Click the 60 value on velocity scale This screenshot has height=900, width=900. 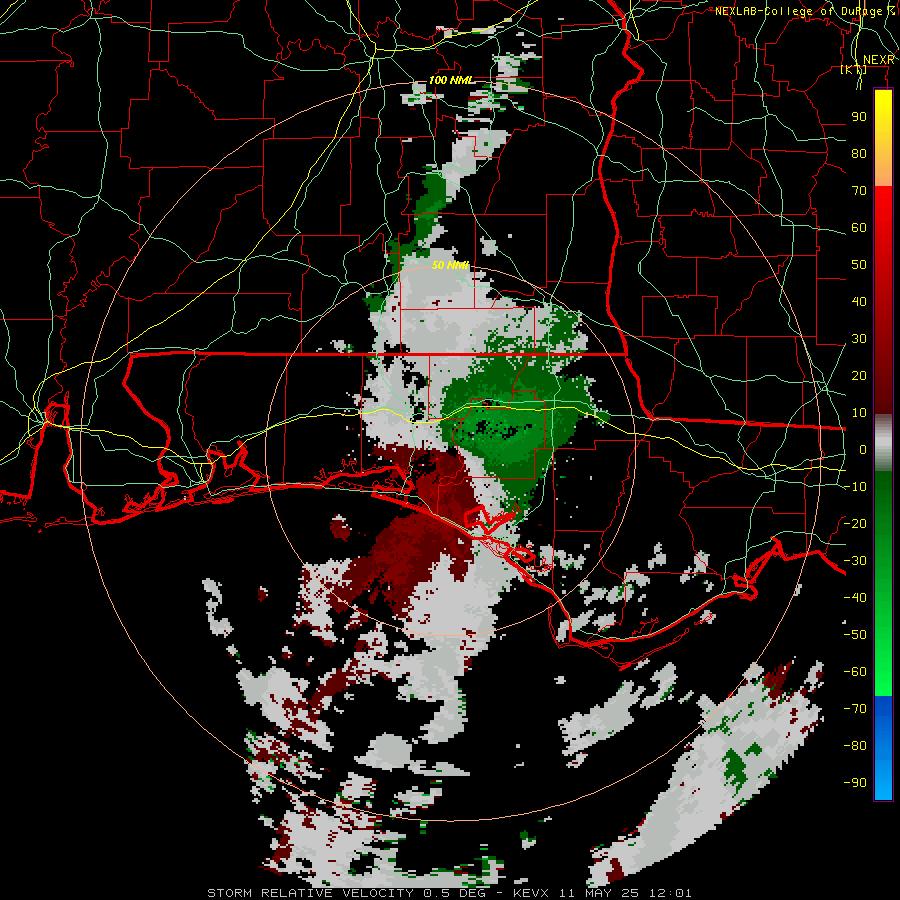[859, 228]
